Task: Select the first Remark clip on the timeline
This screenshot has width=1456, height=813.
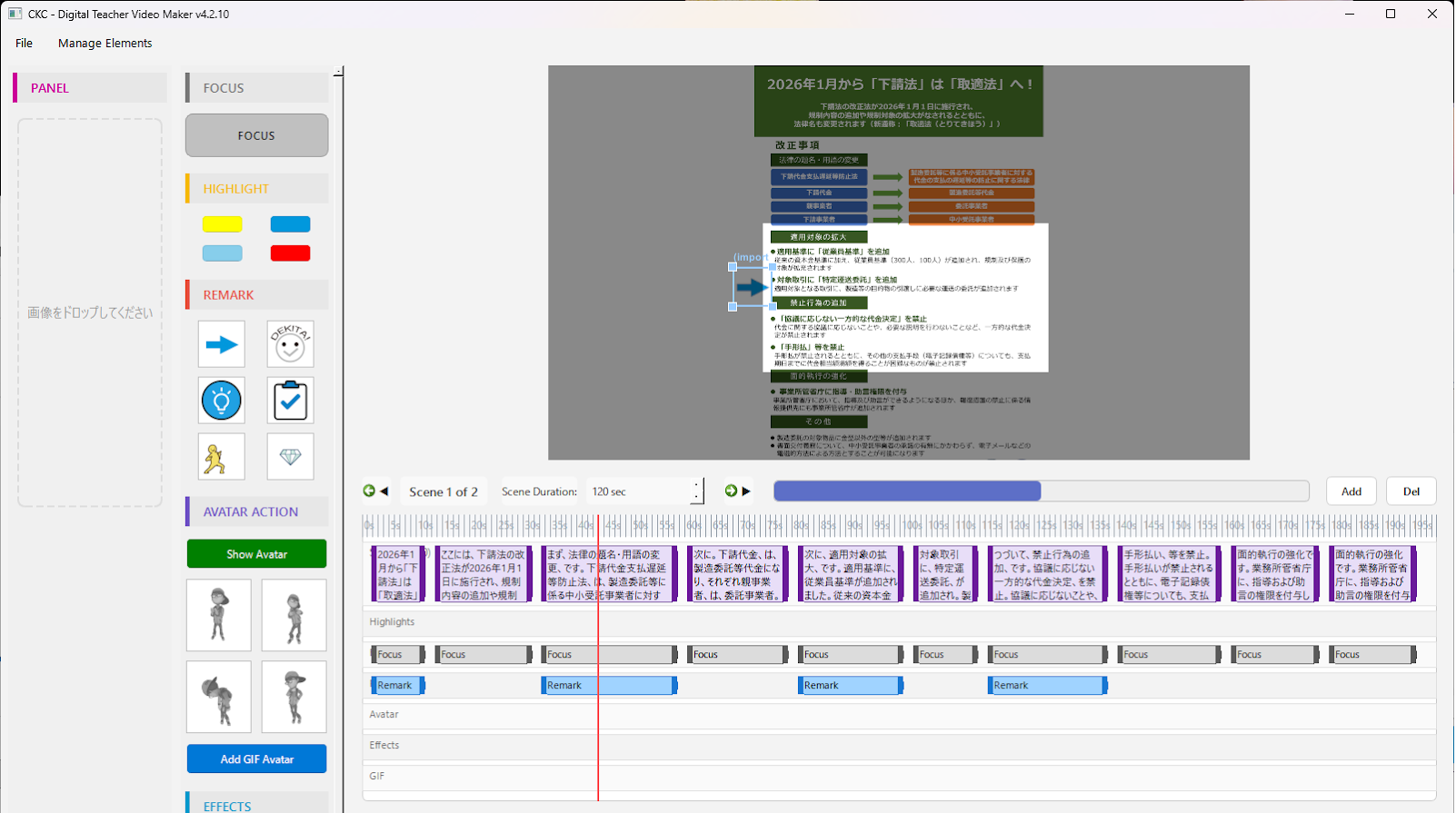Action: (x=397, y=686)
